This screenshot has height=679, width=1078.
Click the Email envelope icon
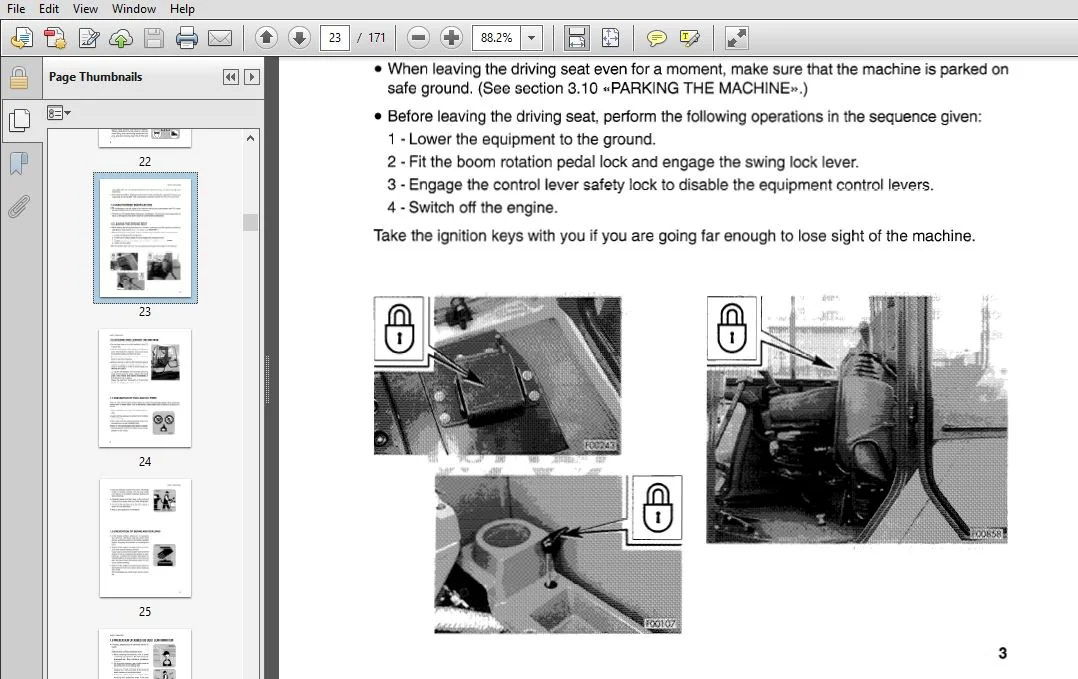coord(220,38)
